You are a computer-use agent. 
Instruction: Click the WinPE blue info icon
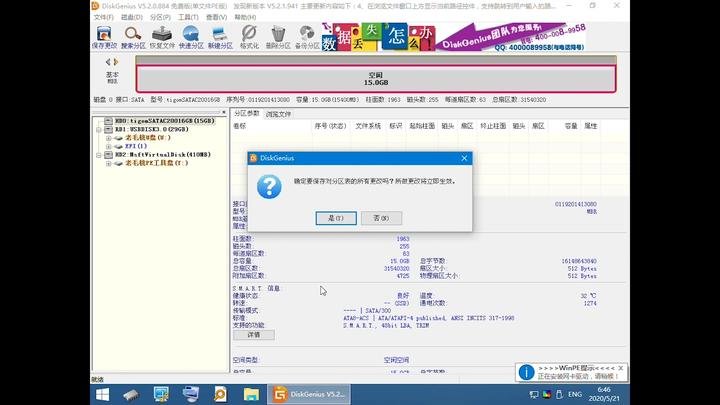tap(526, 372)
